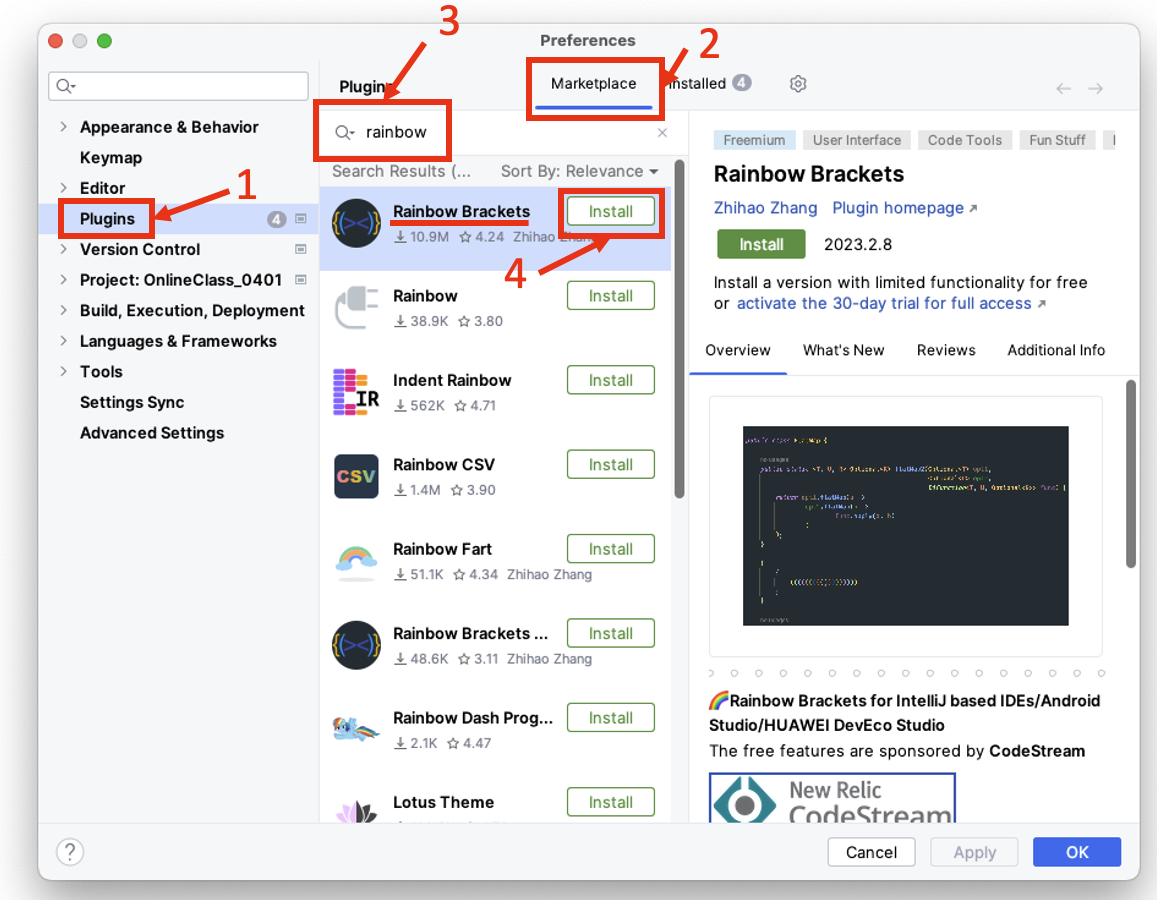Click the User Interface tag
This screenshot has height=900, width=1157.
(857, 140)
